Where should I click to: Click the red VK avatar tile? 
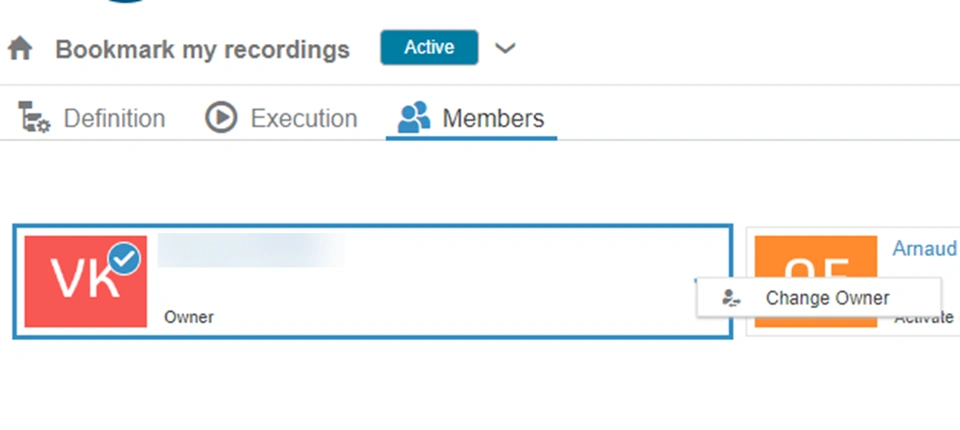click(86, 281)
